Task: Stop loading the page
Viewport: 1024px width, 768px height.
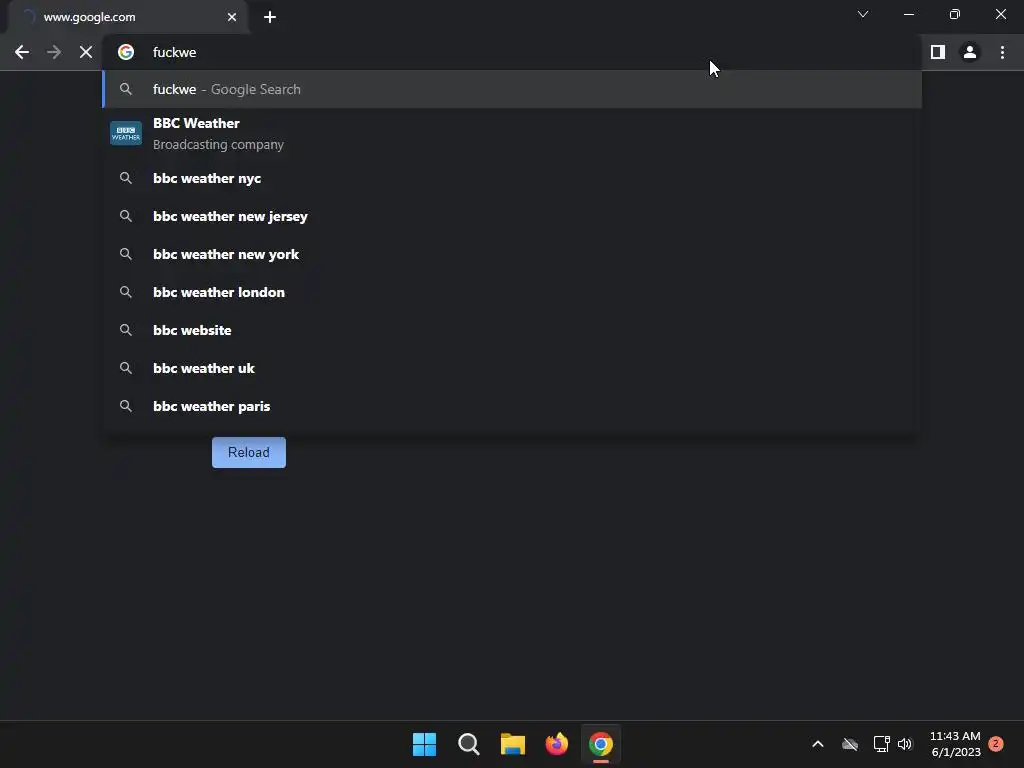Action: 86,52
